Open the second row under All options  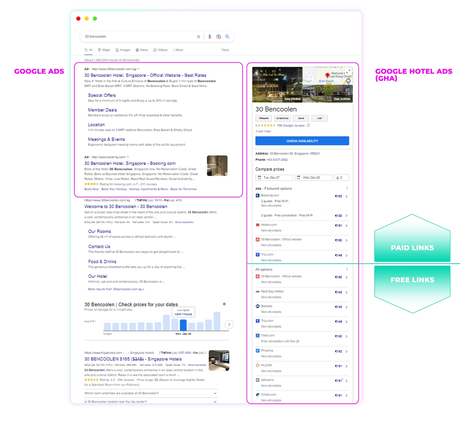[302, 294]
